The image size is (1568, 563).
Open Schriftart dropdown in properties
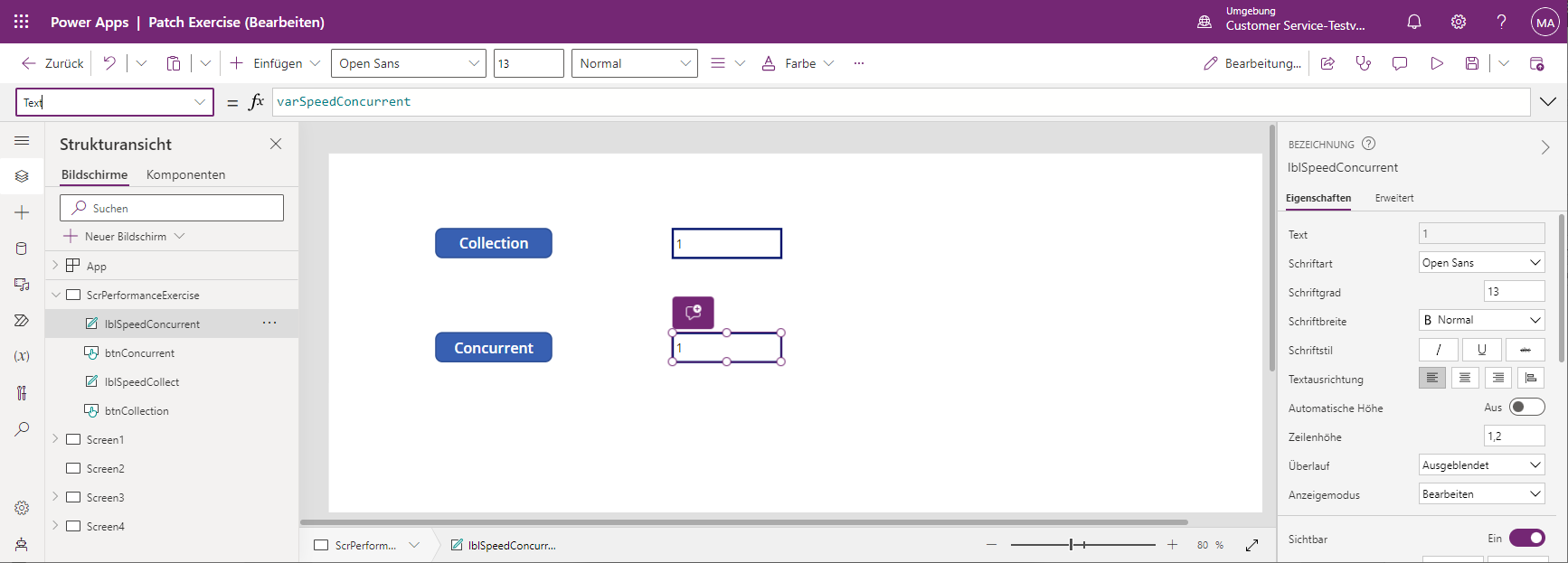point(1482,263)
